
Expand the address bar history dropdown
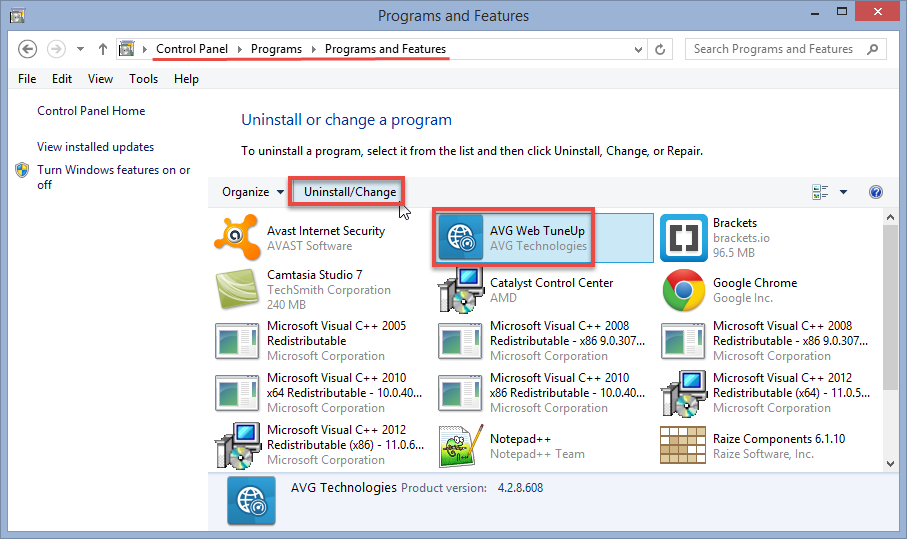(638, 49)
